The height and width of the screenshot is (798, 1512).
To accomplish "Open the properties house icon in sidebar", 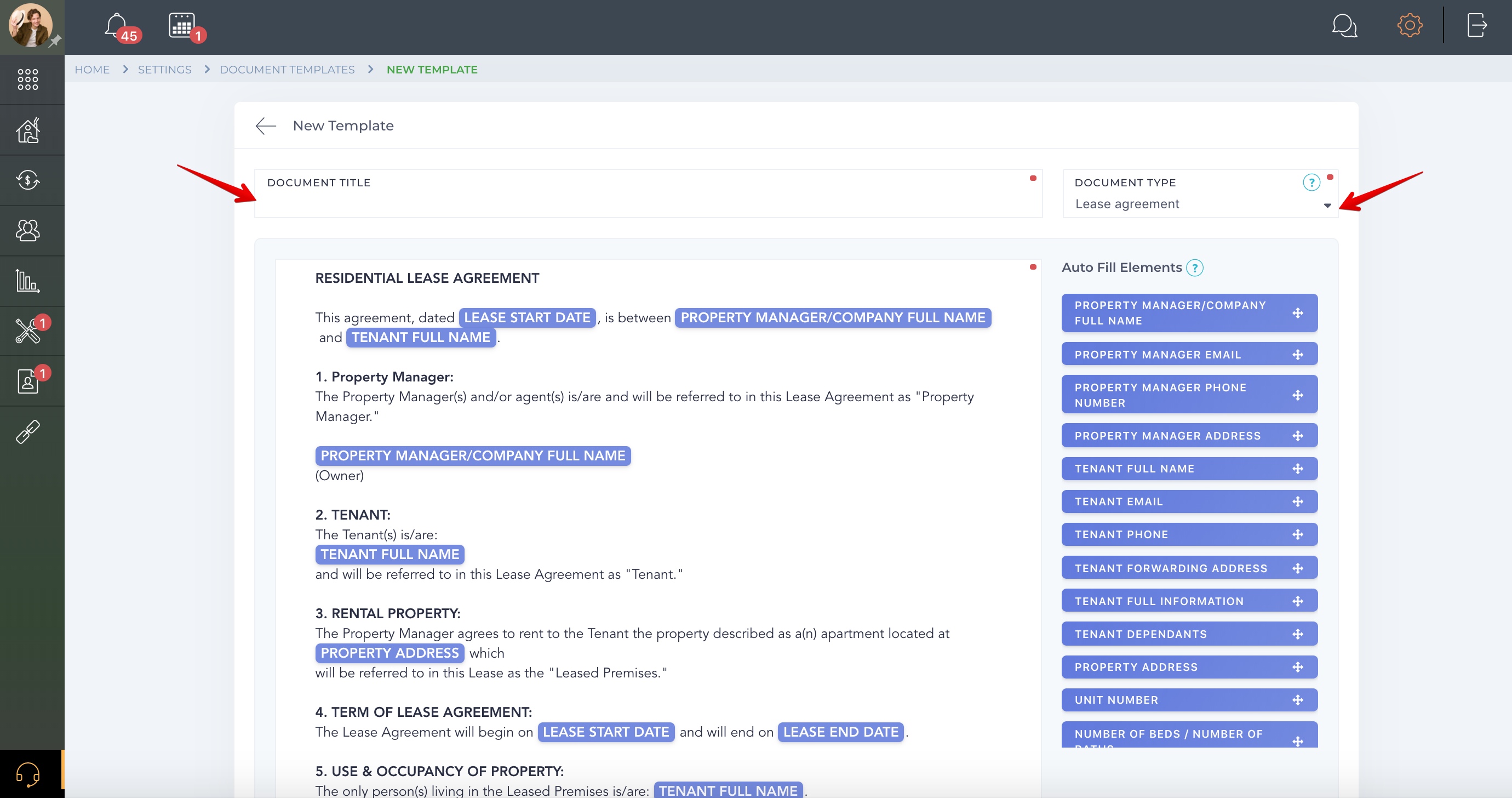I will tap(27, 130).
